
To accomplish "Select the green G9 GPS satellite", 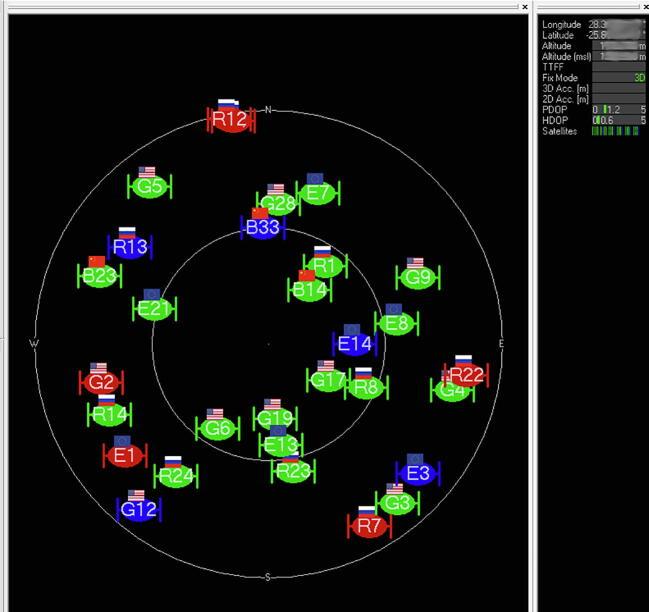I will pos(418,277).
